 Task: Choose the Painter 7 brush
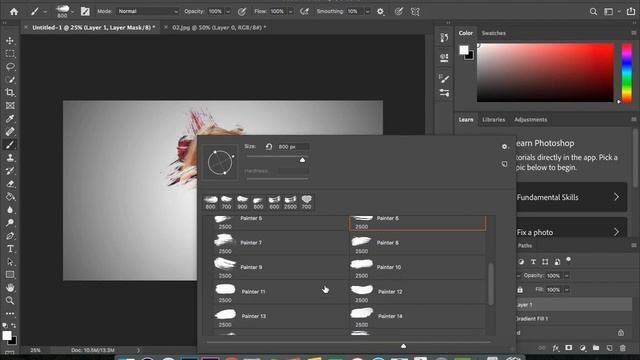coord(280,243)
